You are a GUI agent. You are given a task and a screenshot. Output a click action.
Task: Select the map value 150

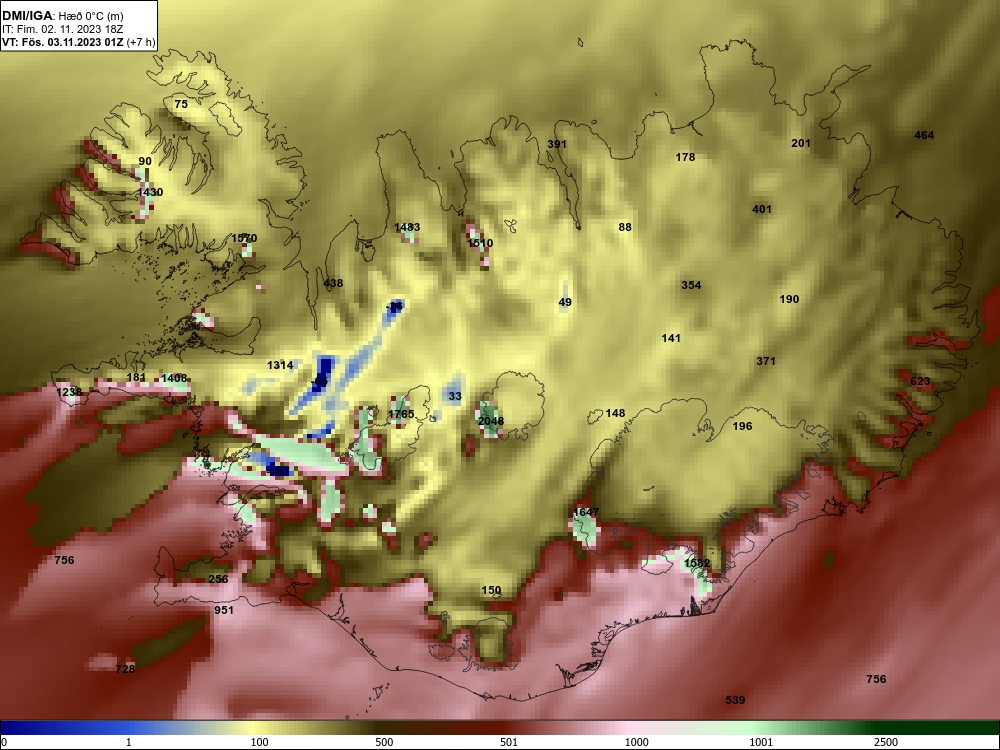click(491, 591)
